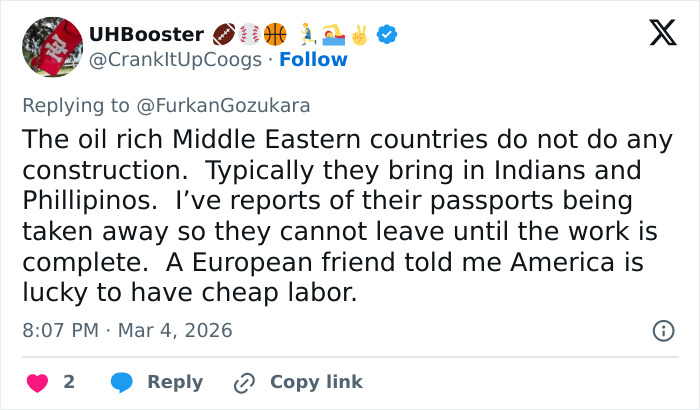
Task: Click the reply speech bubble icon
Action: pyautogui.click(x=122, y=382)
